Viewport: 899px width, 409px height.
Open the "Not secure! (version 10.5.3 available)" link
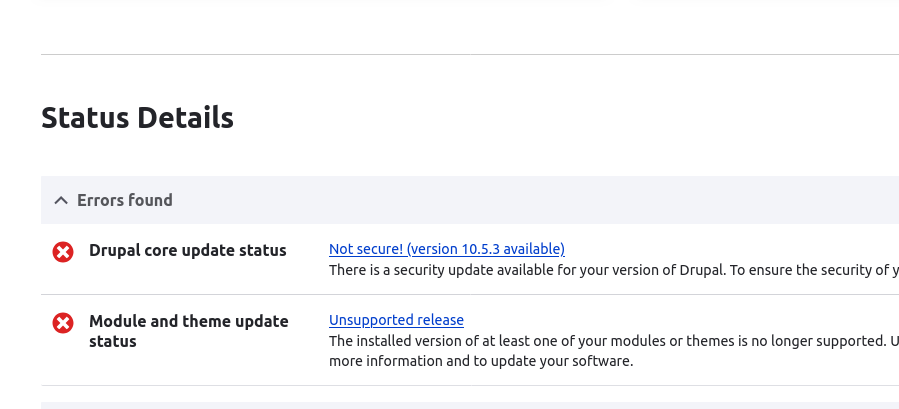pyautogui.click(x=446, y=249)
